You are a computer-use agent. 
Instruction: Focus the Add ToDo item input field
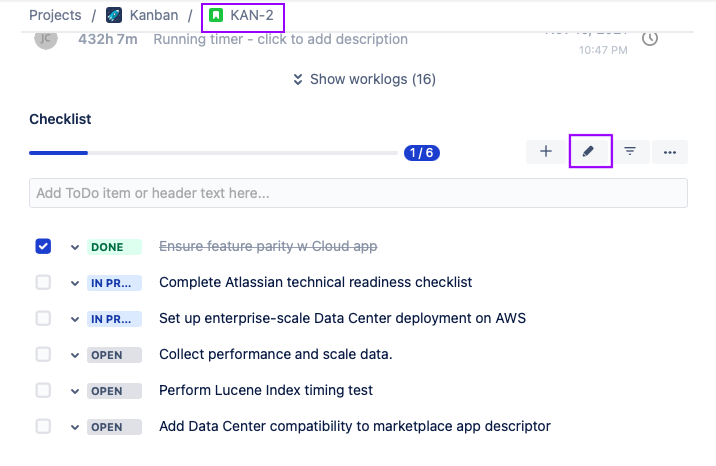[358, 193]
